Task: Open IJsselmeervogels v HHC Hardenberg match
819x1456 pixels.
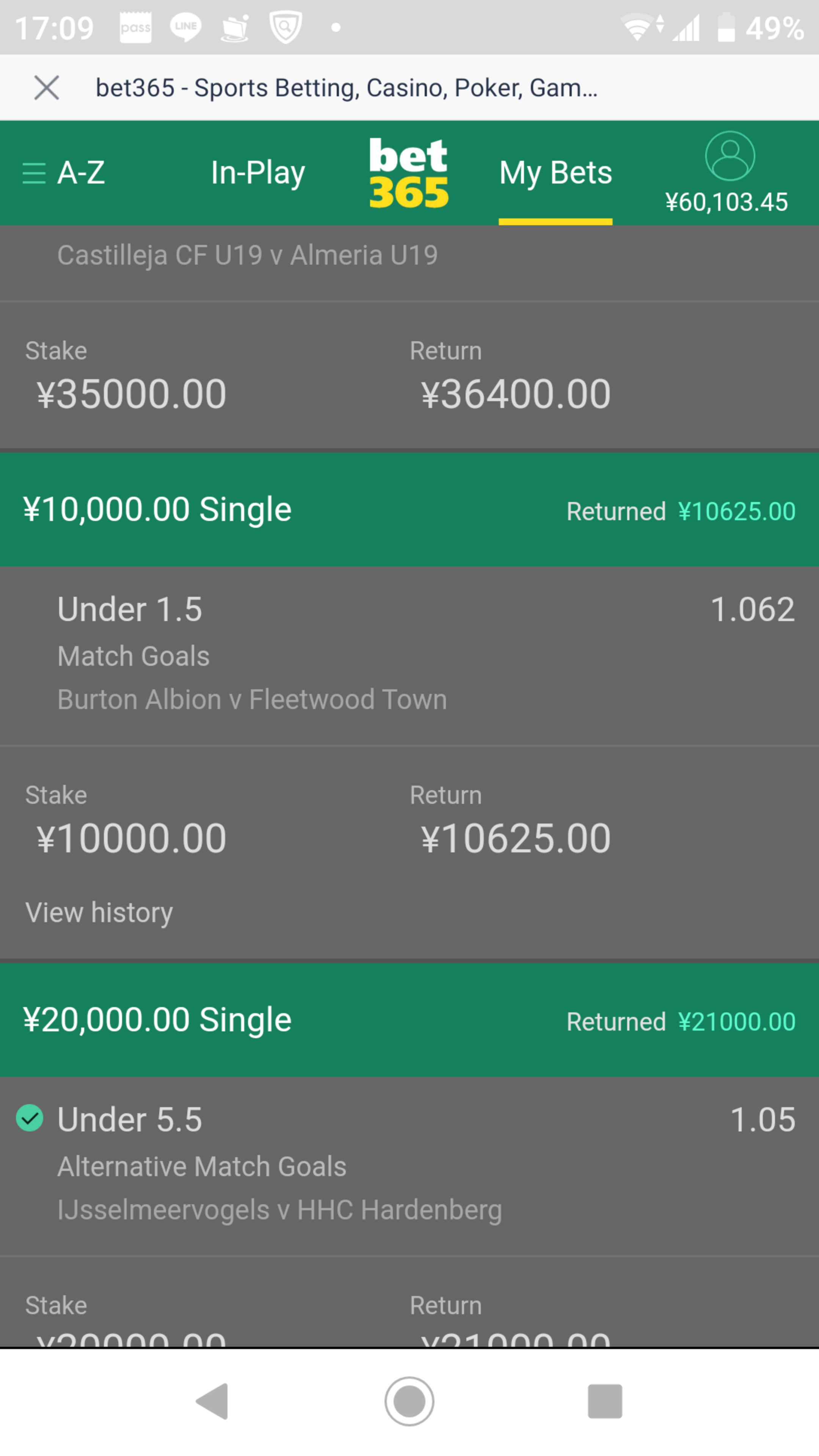Action: point(280,1210)
